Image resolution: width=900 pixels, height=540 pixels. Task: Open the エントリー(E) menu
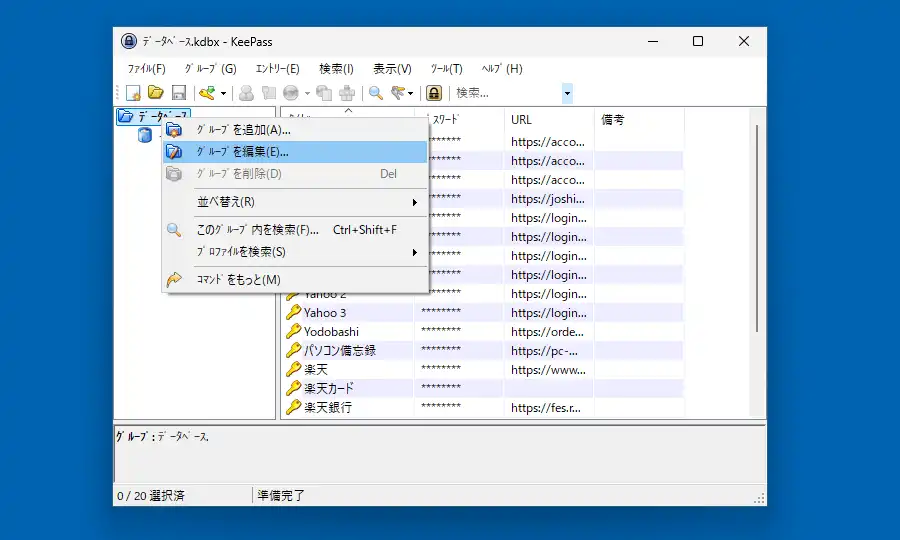click(x=277, y=69)
